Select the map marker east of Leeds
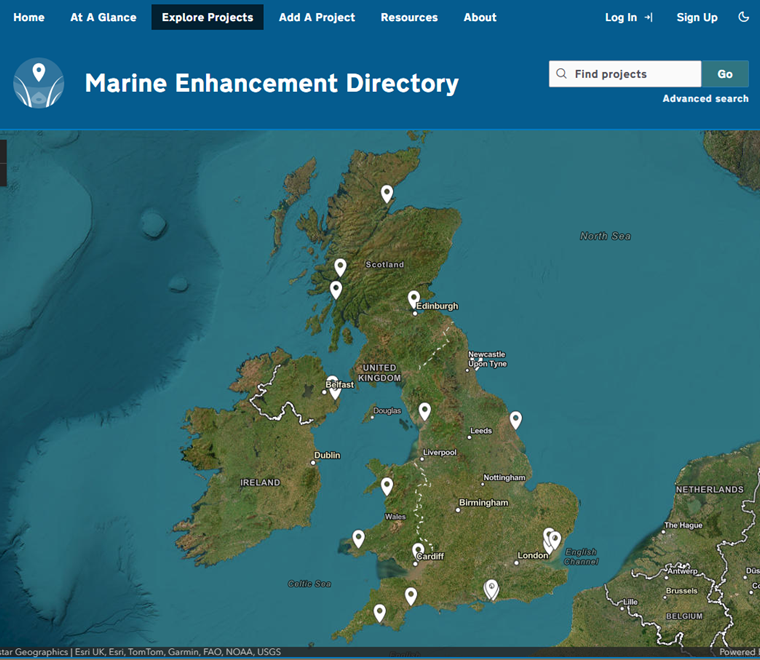760x660 pixels. point(515,420)
